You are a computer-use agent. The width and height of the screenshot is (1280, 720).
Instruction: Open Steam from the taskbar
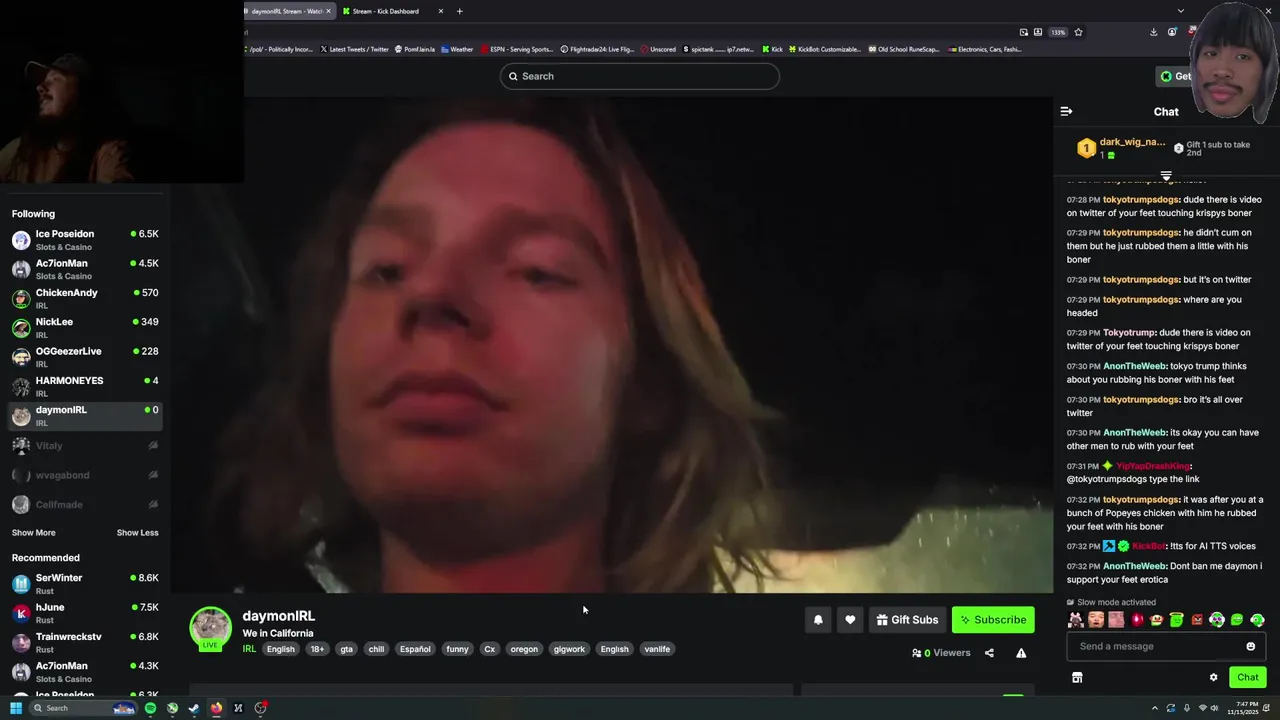194,708
